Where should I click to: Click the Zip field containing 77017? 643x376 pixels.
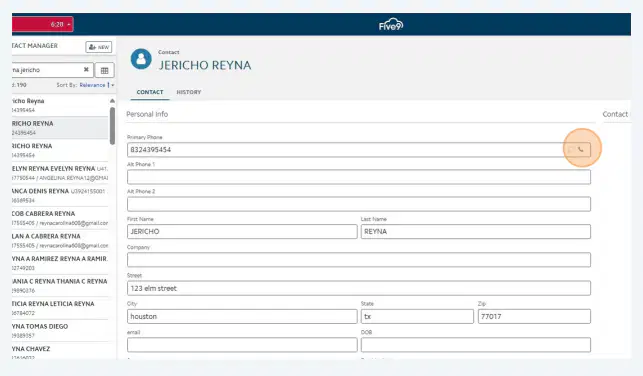[534, 317]
